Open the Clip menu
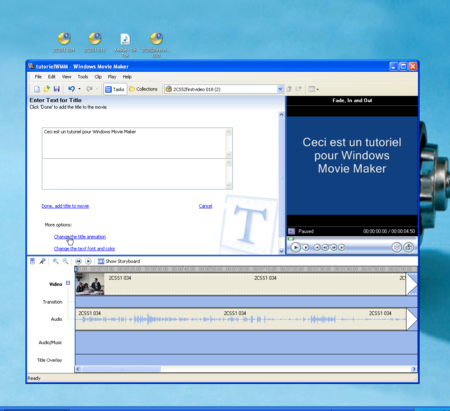 (x=98, y=77)
